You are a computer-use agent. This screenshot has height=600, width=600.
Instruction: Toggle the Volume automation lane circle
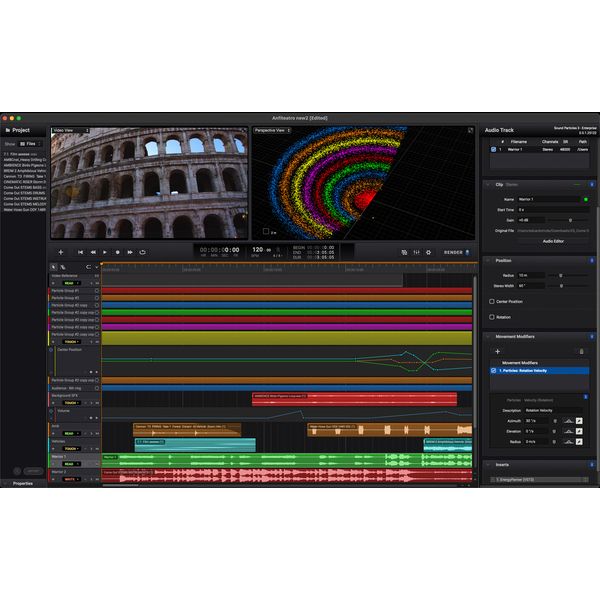[51, 411]
